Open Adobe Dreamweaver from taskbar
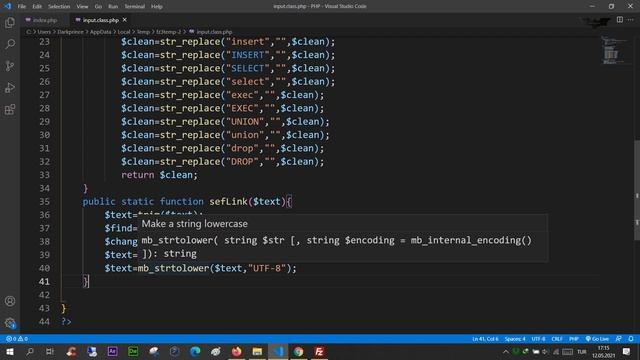 point(133,351)
